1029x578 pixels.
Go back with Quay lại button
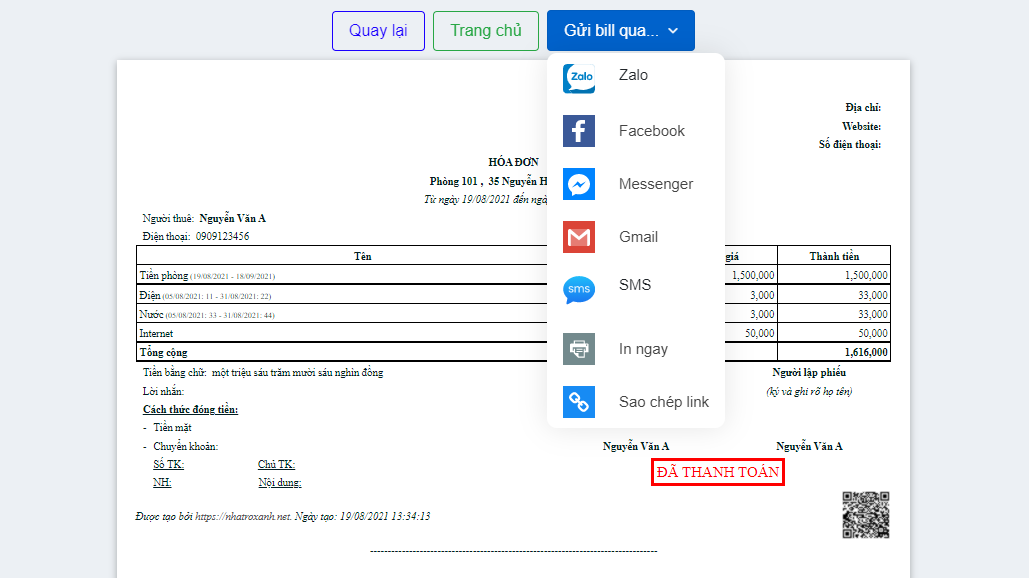pos(378,31)
